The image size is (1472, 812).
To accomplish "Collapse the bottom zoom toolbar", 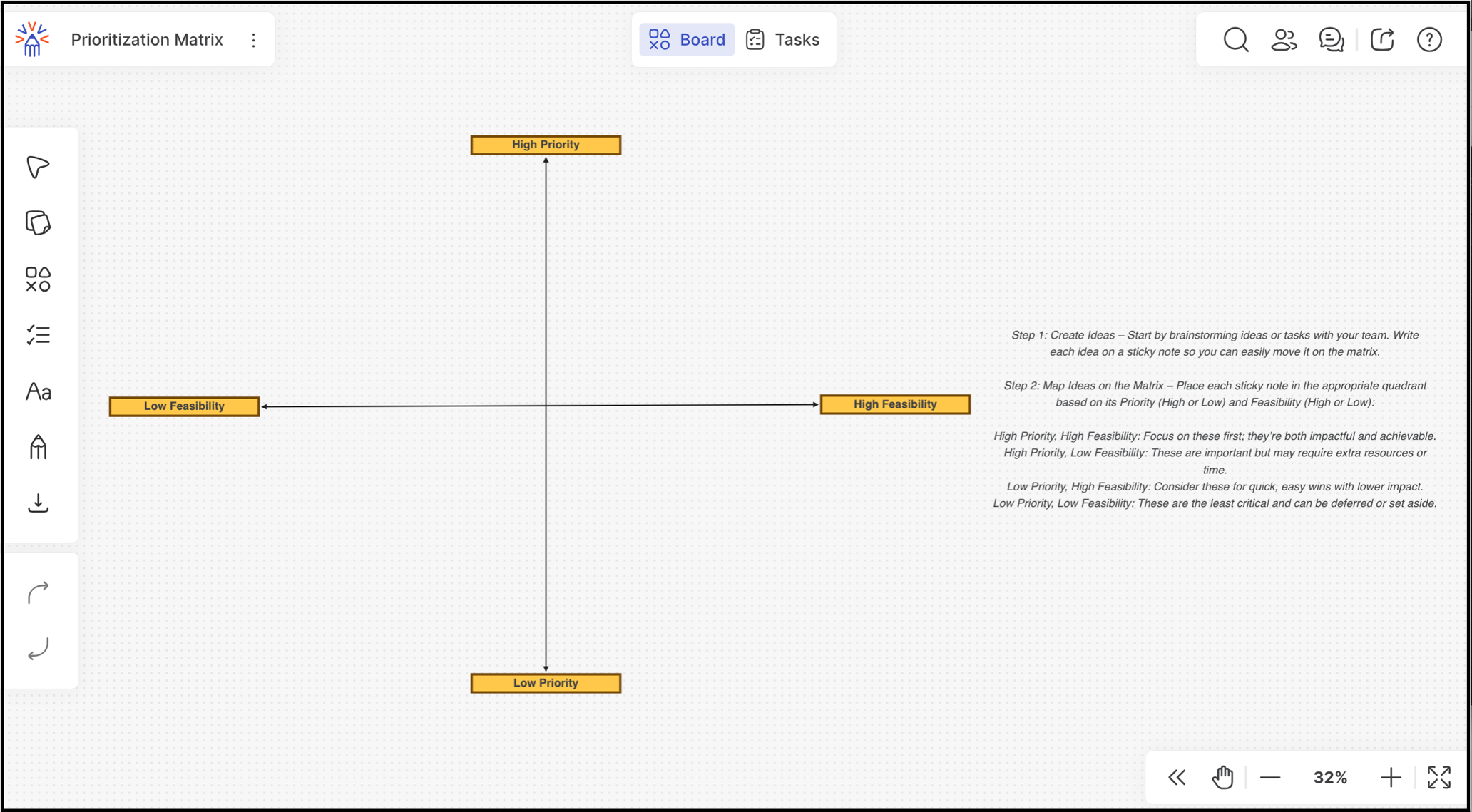I will coord(1177,777).
